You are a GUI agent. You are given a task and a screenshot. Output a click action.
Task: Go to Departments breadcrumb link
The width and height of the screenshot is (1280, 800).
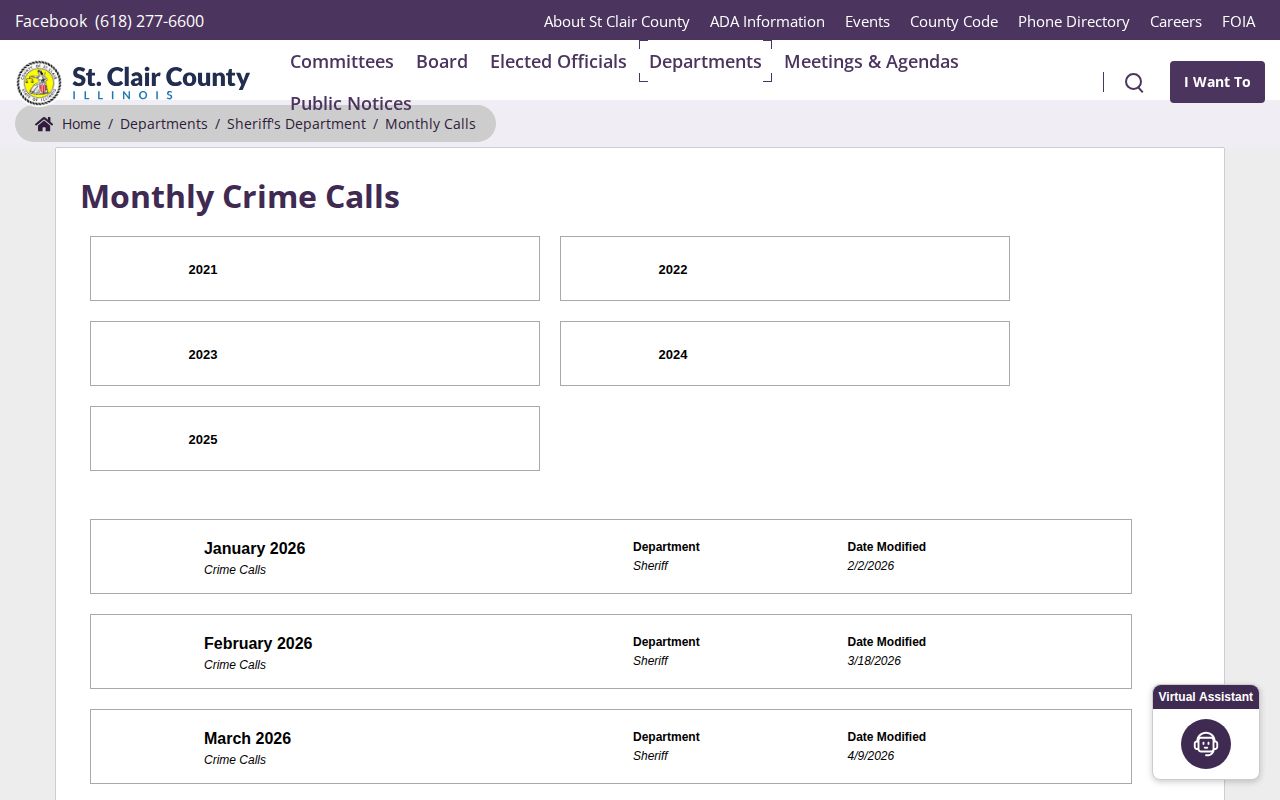point(164,124)
